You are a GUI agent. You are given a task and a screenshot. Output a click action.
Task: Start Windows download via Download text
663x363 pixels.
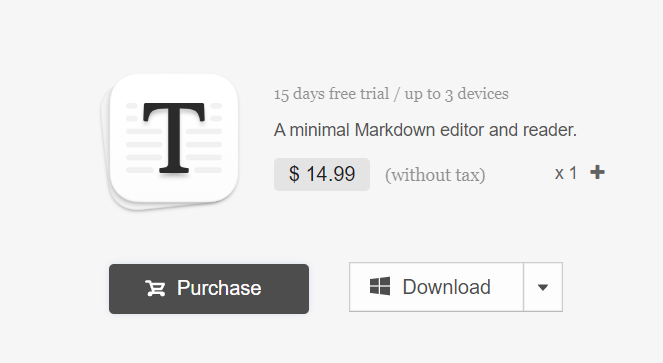point(447,287)
